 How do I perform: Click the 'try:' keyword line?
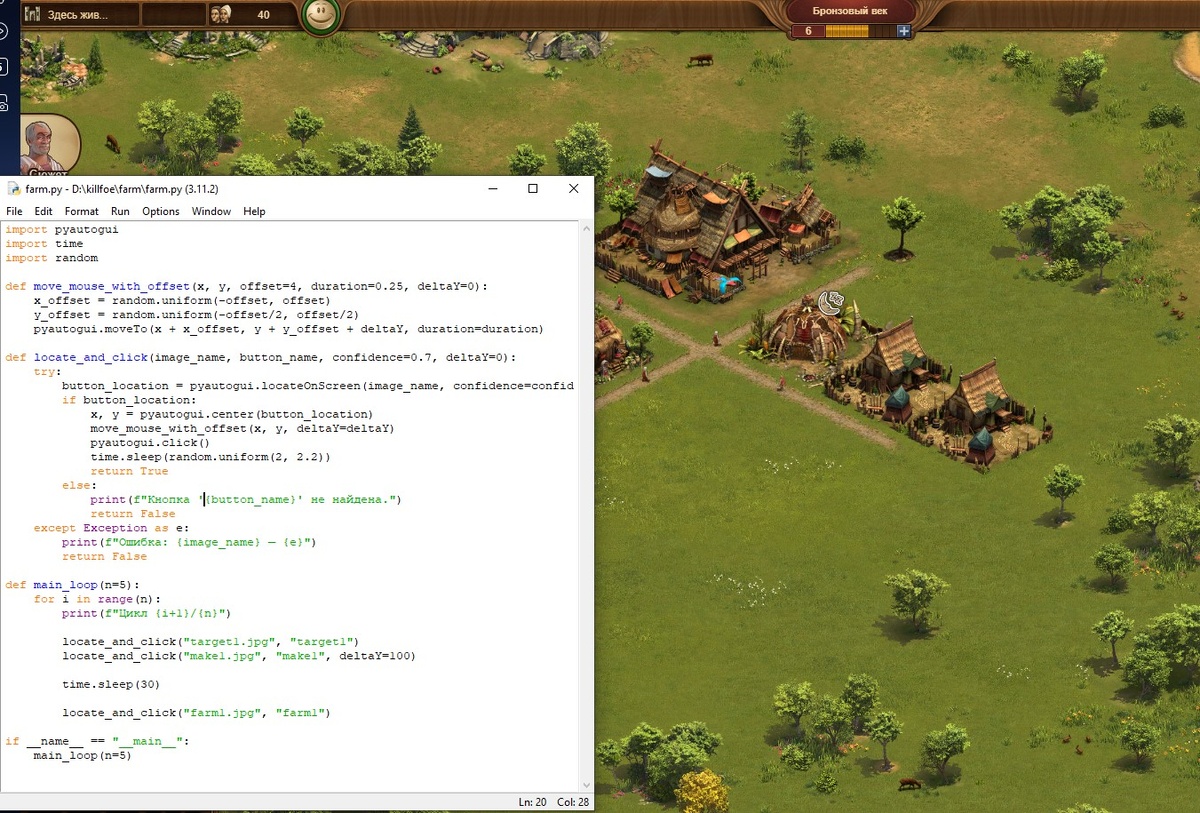(47, 371)
